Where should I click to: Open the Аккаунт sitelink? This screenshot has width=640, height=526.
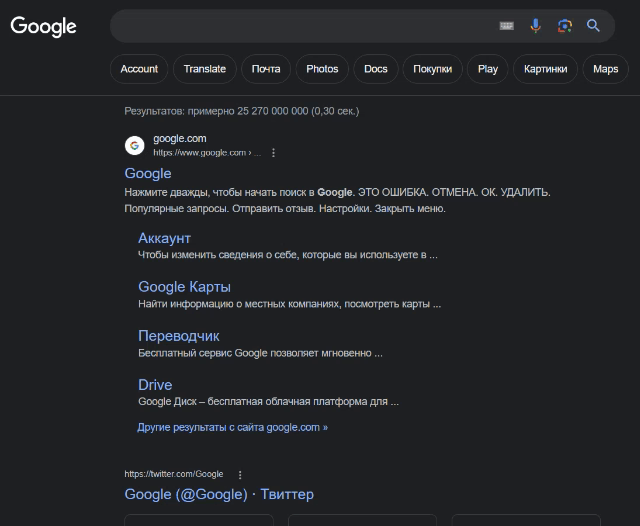pyautogui.click(x=164, y=238)
